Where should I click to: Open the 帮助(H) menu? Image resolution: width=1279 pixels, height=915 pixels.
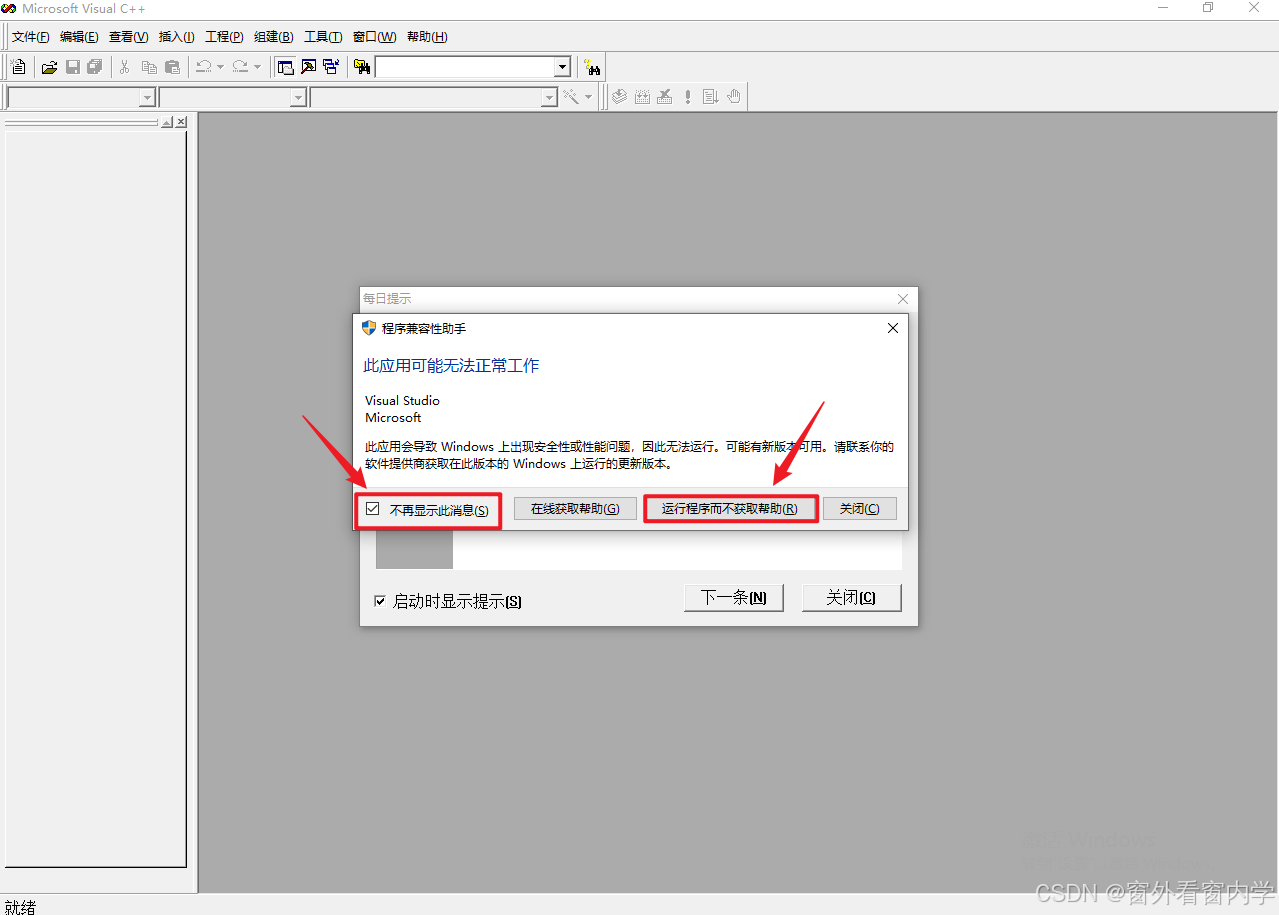(427, 37)
